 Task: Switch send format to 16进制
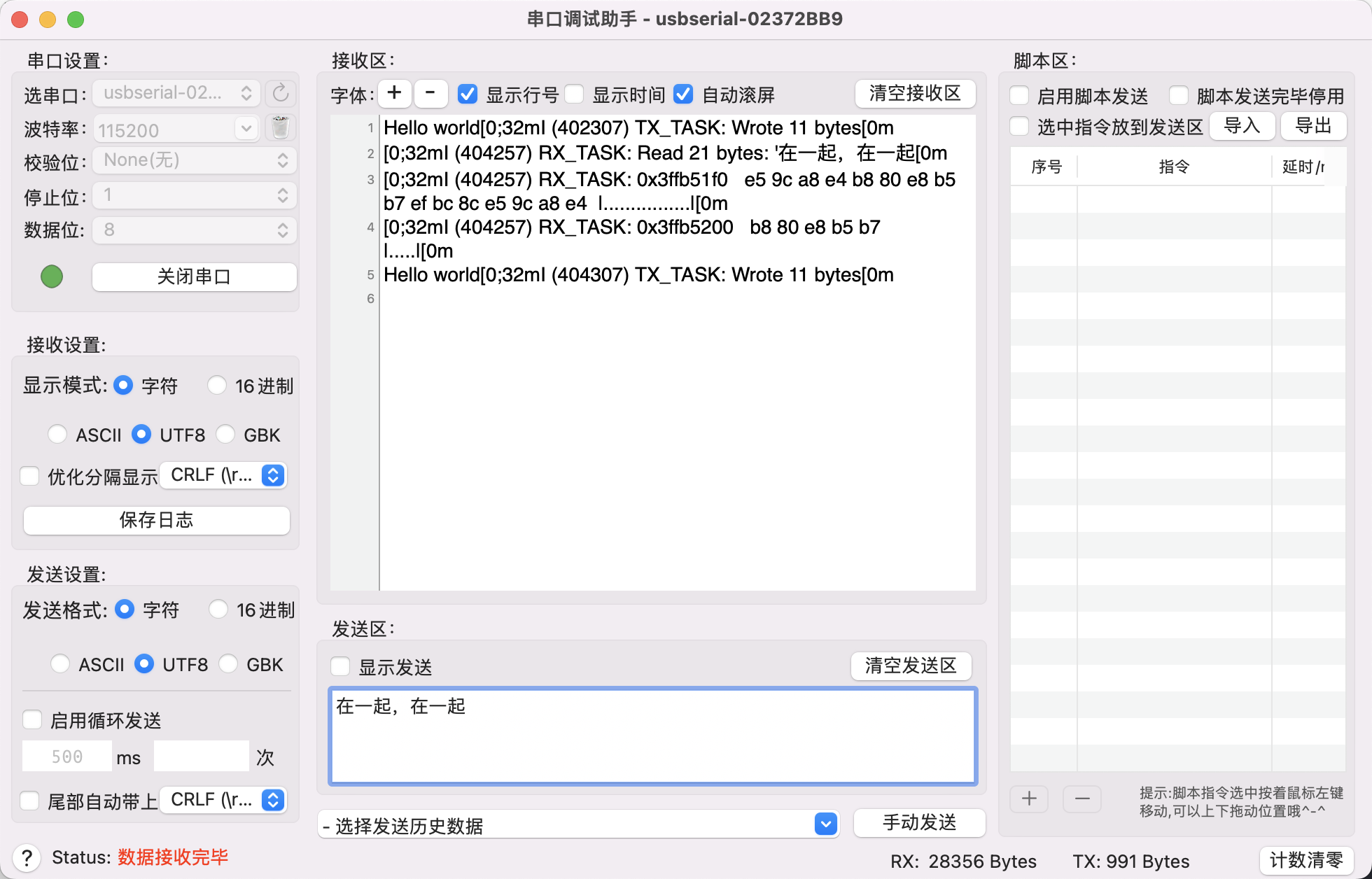tap(218, 610)
